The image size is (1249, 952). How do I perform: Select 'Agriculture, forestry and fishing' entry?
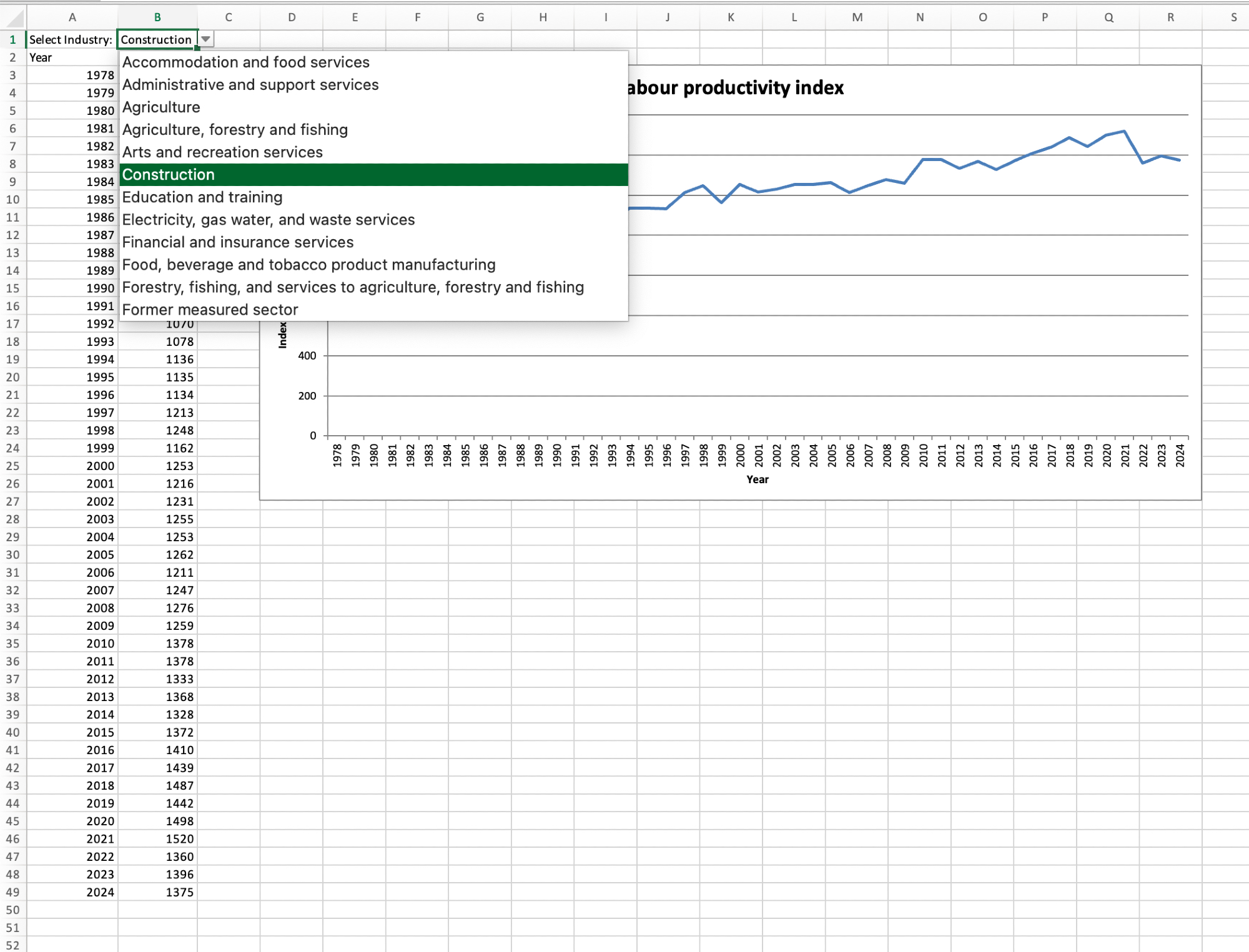pyautogui.click(x=235, y=130)
